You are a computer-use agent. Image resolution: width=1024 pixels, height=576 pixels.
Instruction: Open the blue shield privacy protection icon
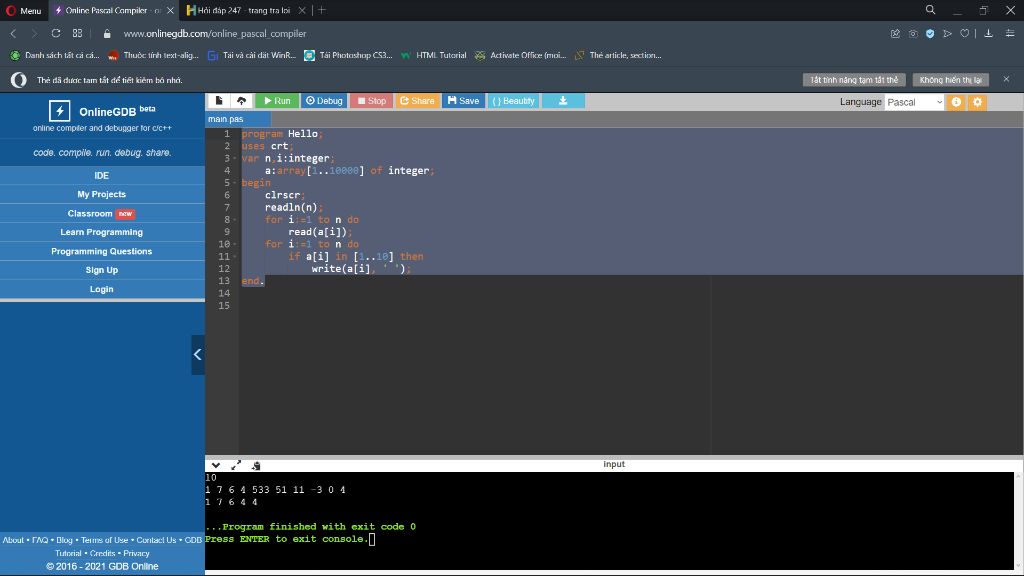(930, 33)
